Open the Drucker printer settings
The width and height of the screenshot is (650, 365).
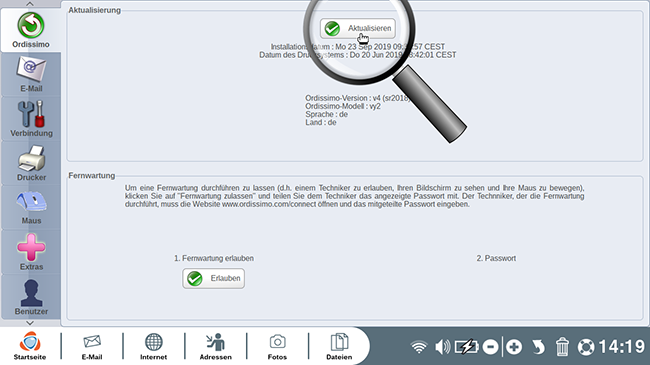[31, 163]
